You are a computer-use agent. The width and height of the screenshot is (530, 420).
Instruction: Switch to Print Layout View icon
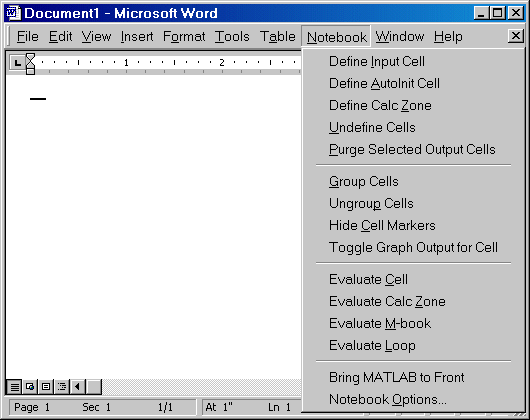click(x=46, y=387)
